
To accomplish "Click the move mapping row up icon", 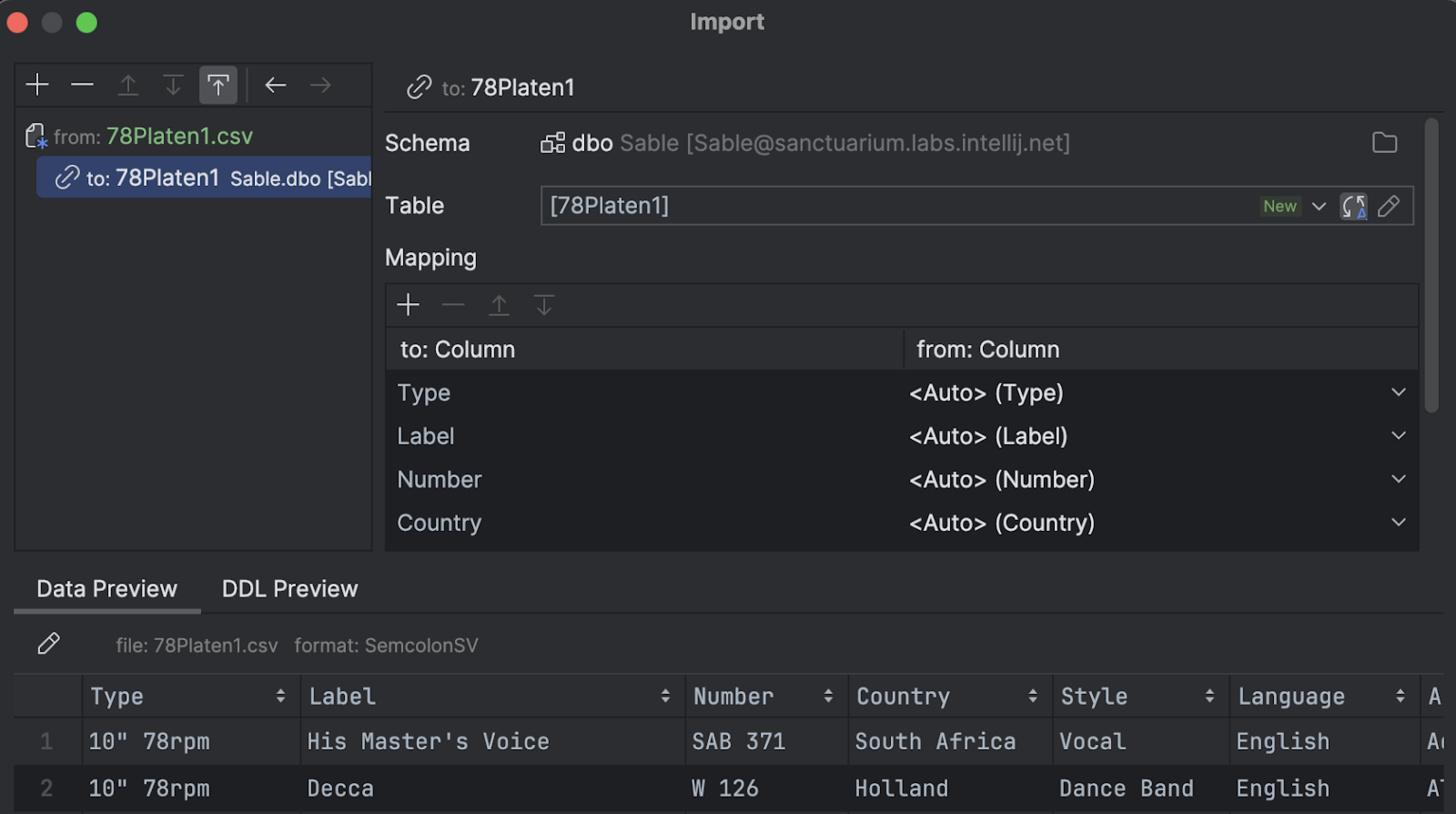I will 498,304.
